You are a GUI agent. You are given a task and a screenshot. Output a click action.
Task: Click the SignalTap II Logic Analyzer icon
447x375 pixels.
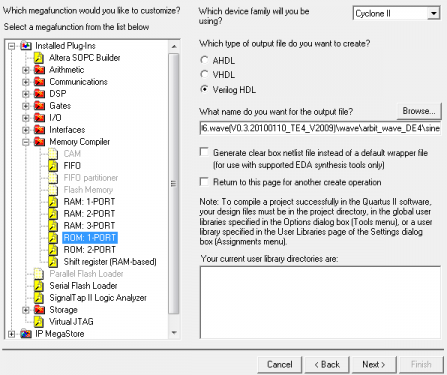39,298
